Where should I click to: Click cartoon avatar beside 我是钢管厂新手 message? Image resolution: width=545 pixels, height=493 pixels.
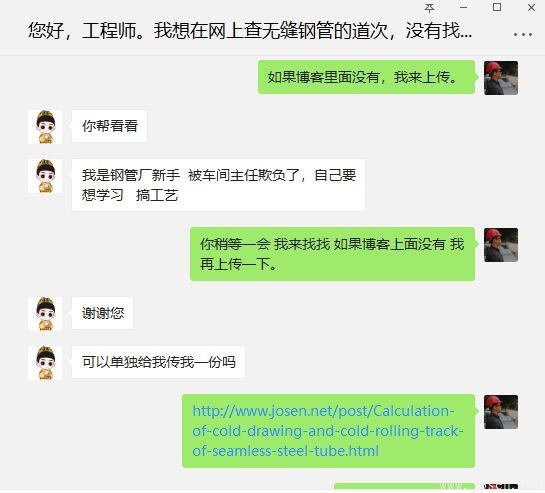pyautogui.click(x=45, y=176)
